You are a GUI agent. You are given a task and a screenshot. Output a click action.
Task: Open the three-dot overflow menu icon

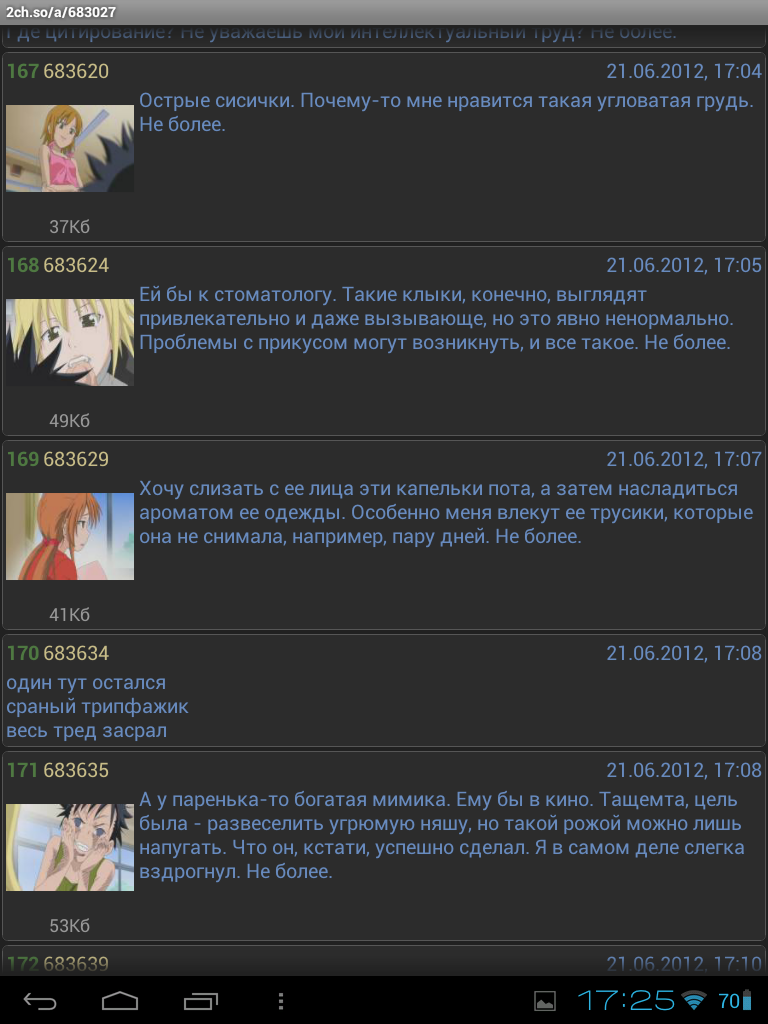click(x=281, y=1000)
